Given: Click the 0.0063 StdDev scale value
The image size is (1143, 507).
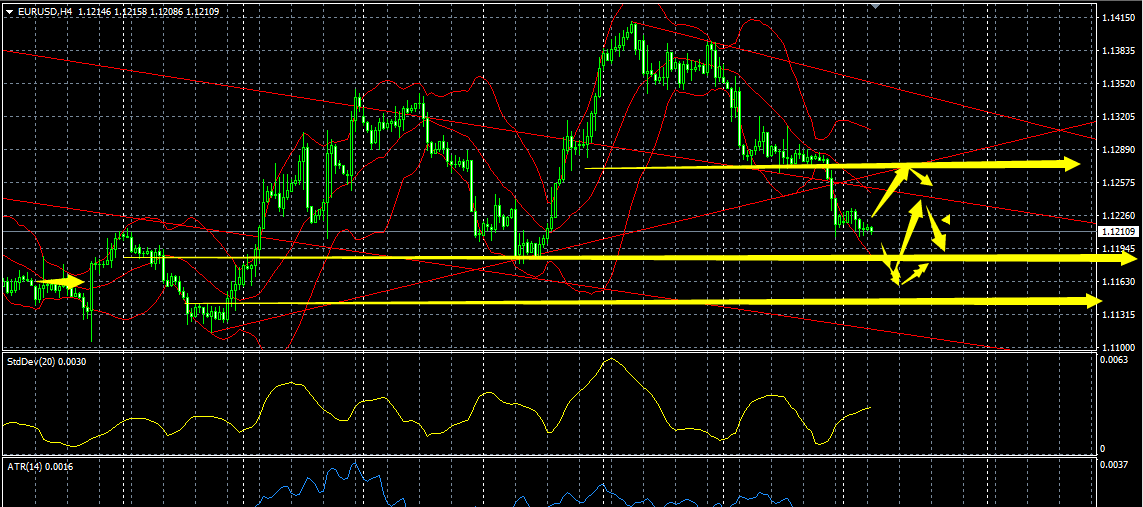Looking at the screenshot, I should pyautogui.click(x=1115, y=359).
